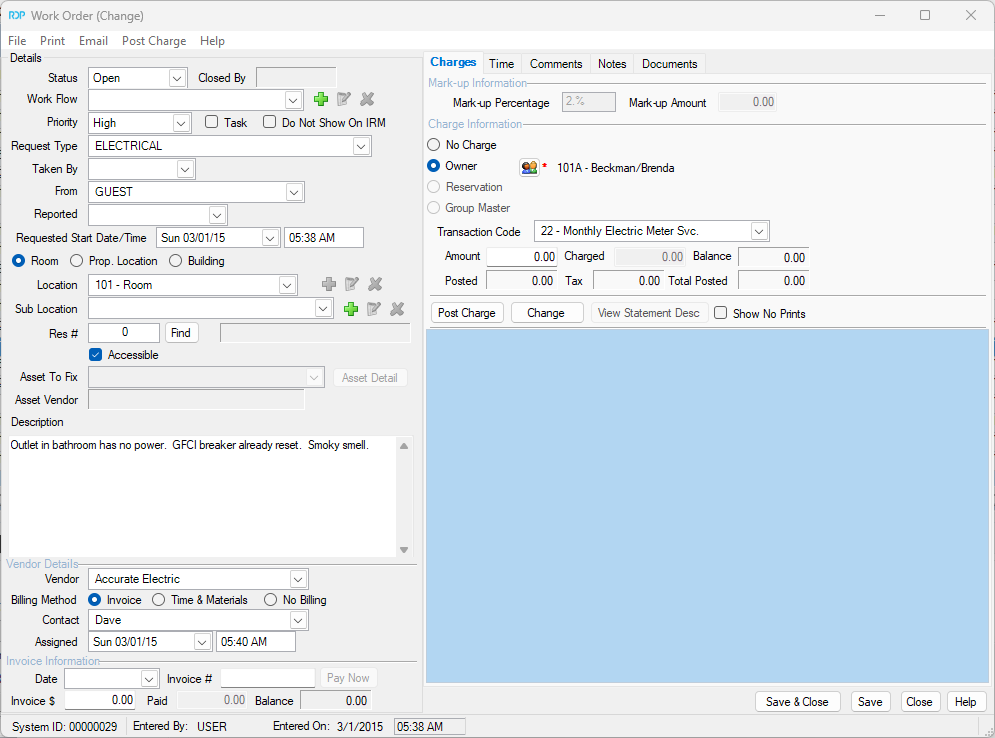The width and height of the screenshot is (995, 738).
Task: Add a Location with the gray plus icon
Action: coord(329,284)
